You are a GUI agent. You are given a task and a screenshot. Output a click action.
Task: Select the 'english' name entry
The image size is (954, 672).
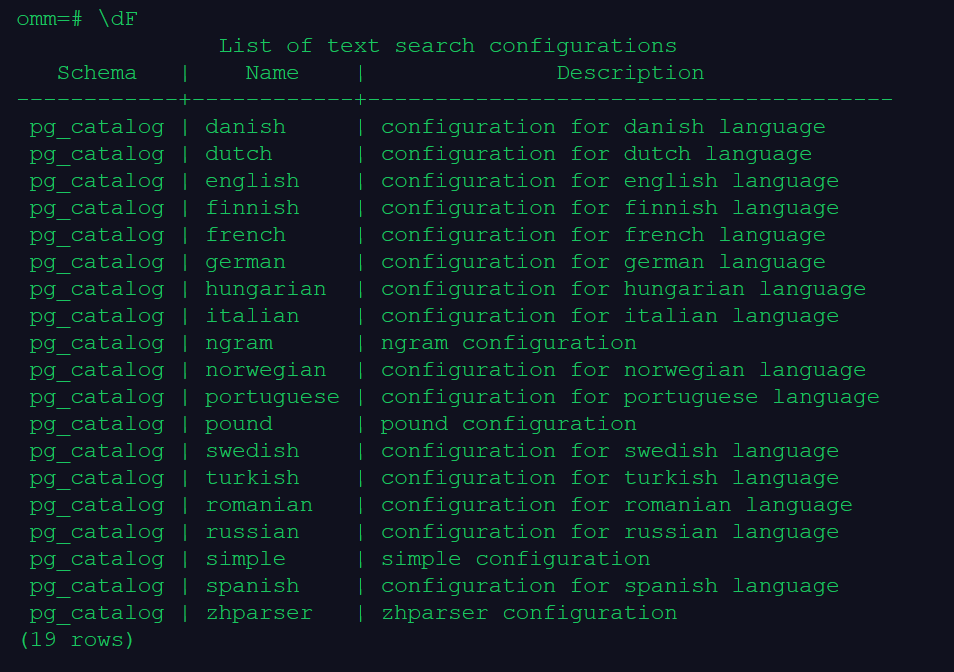click(x=252, y=181)
